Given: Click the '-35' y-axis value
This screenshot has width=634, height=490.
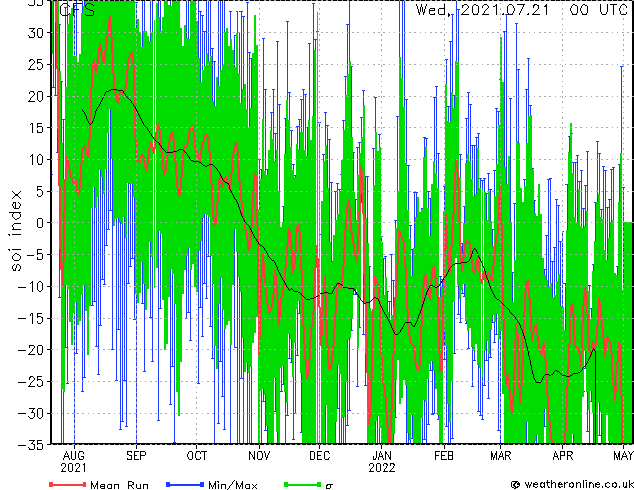Looking at the screenshot, I should point(31,445).
